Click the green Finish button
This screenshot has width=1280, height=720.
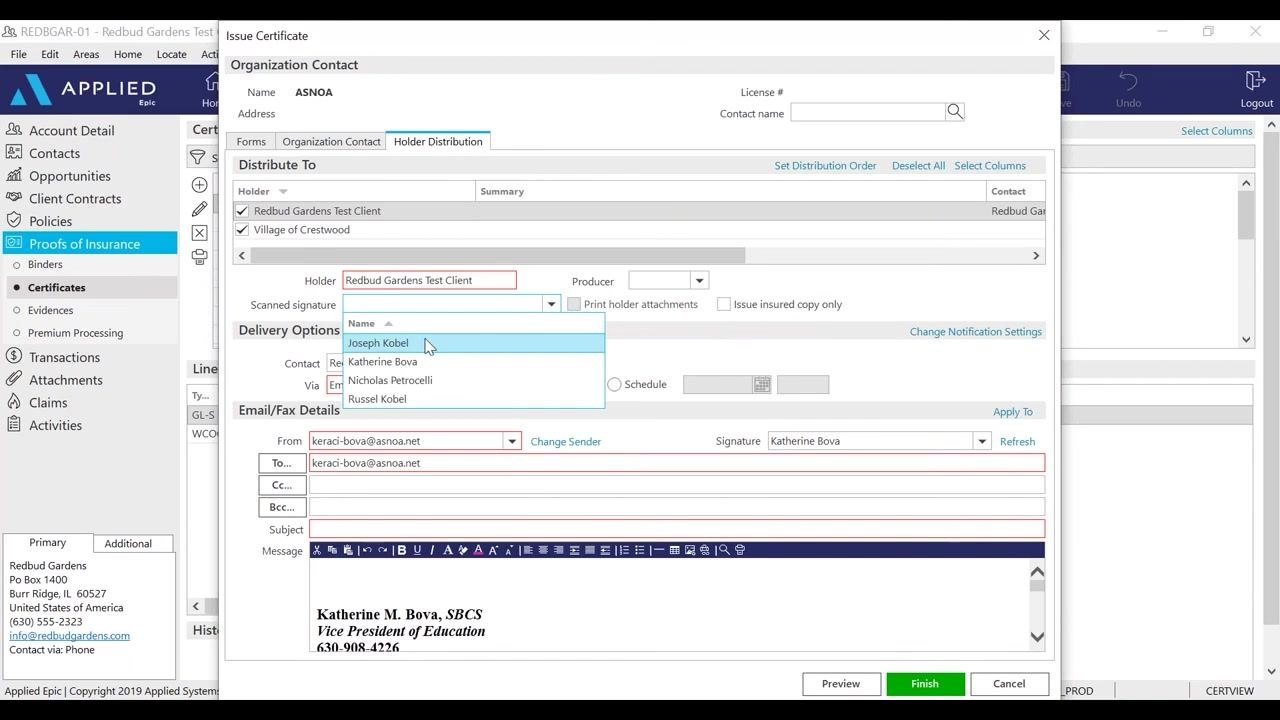pyautogui.click(x=925, y=684)
